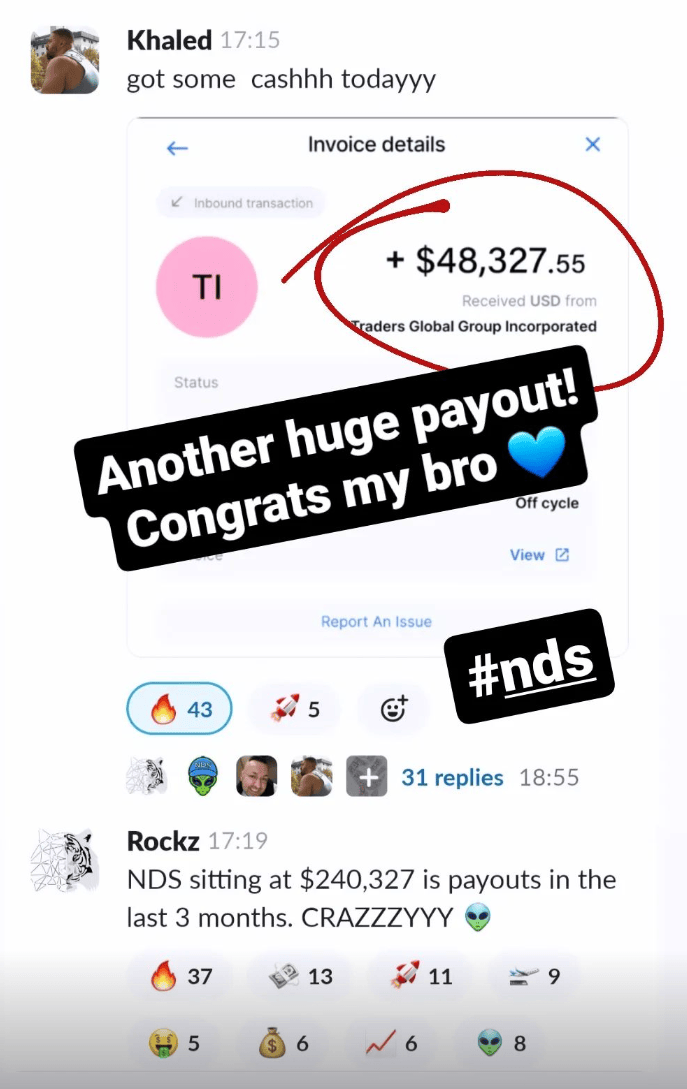Open Rockz's tiger avatar
687x1089 pixels.
coord(65,860)
